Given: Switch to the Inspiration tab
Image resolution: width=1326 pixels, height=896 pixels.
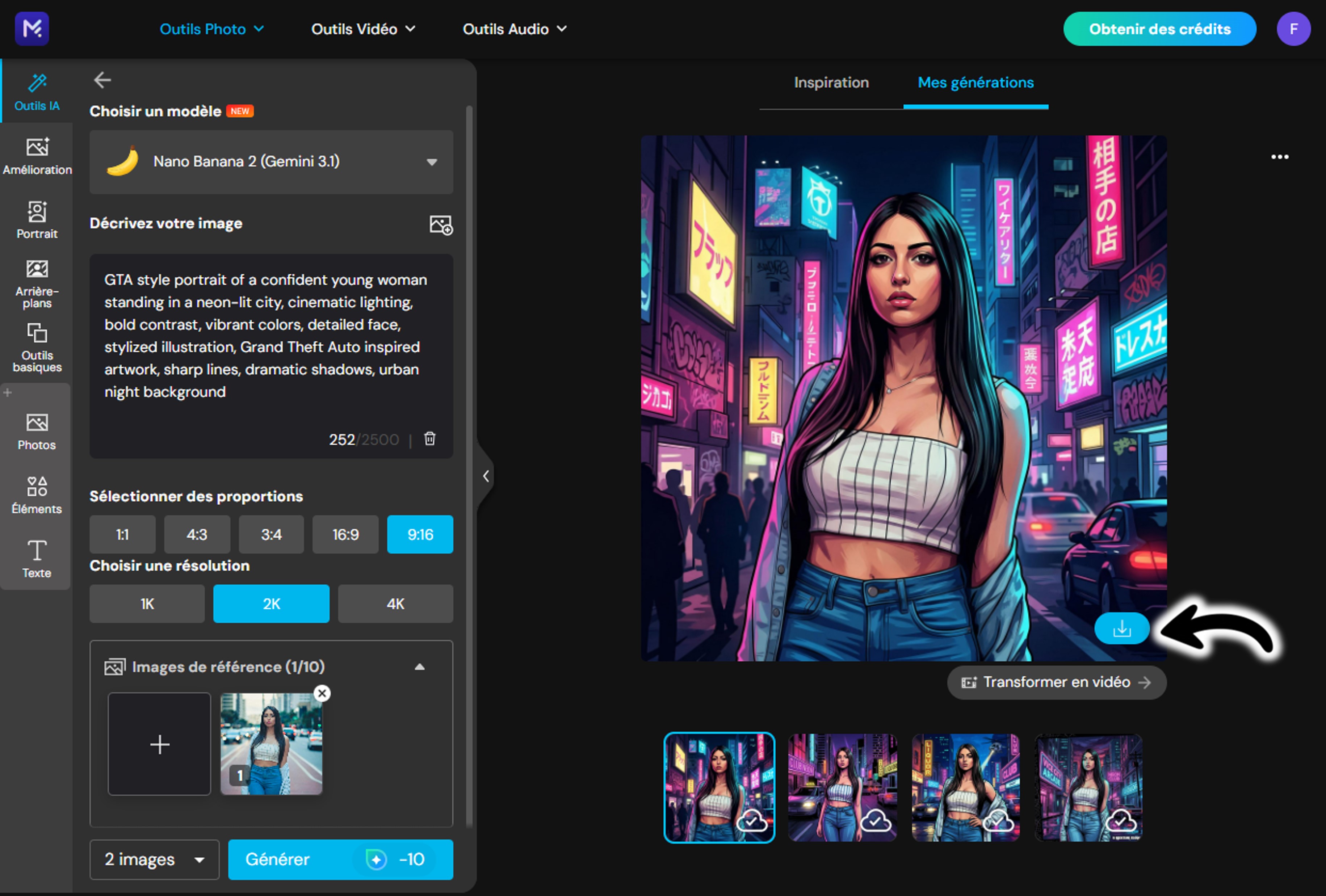Looking at the screenshot, I should (x=831, y=83).
